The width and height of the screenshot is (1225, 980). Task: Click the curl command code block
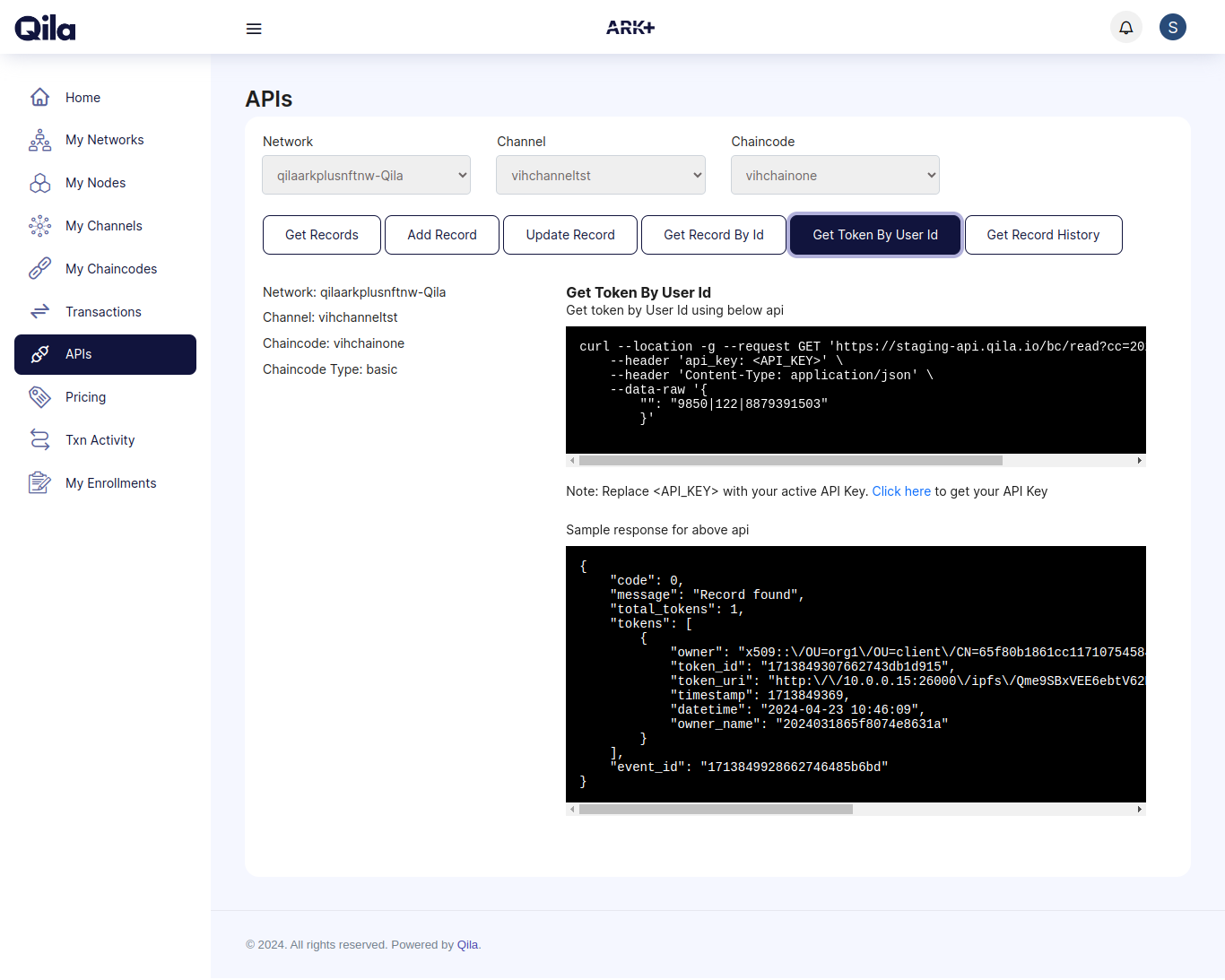[x=856, y=390]
